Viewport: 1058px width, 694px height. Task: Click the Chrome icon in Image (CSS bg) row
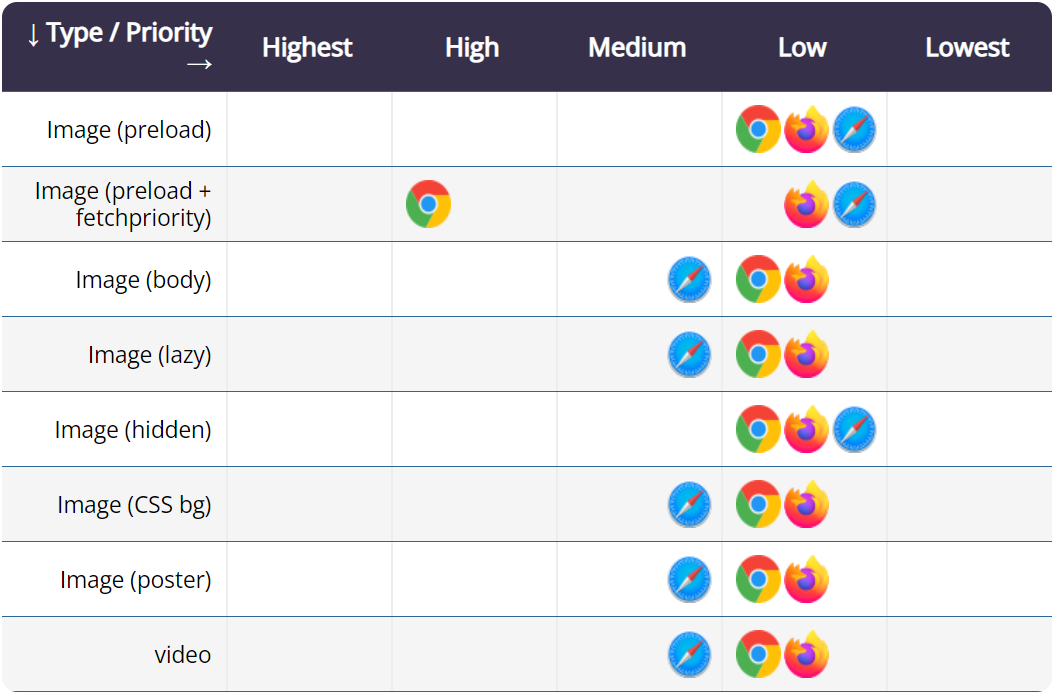pos(758,505)
